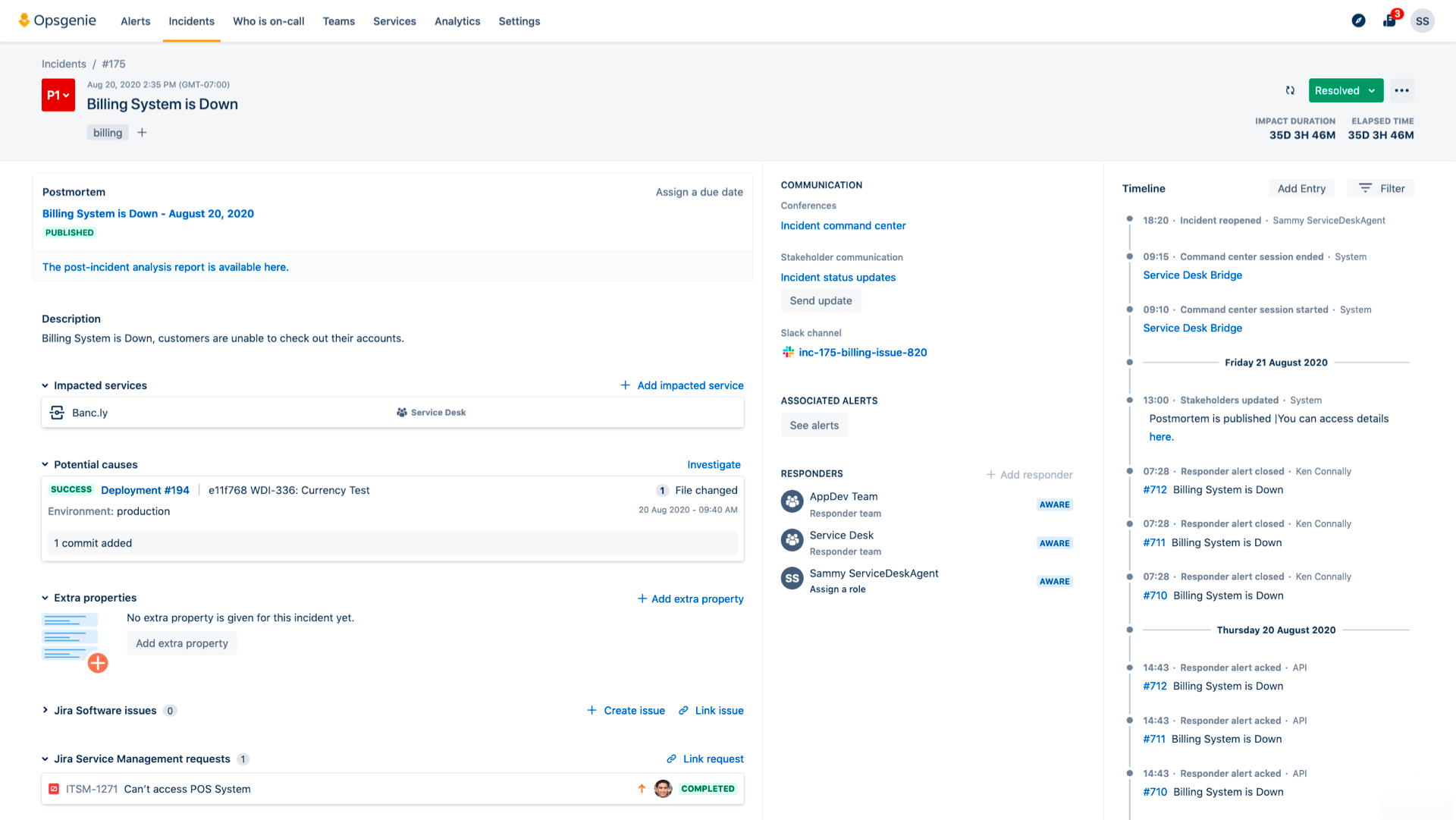Collapse the Extra properties section
1456x820 pixels.
pos(45,597)
